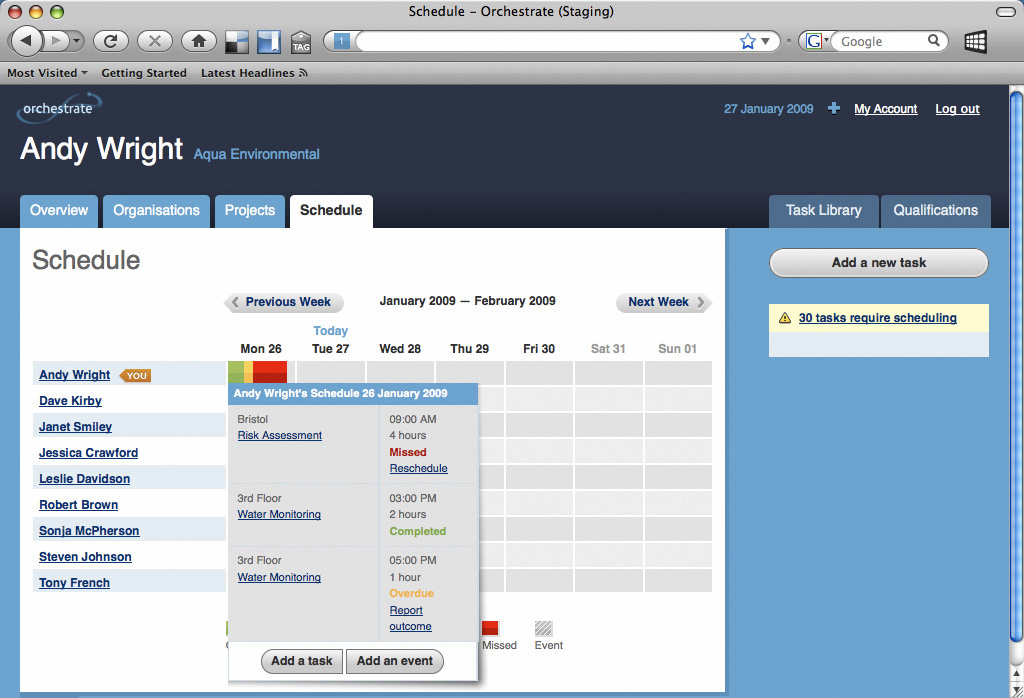This screenshot has height=698, width=1024.
Task: Switch to the Projects tab
Action: [x=249, y=211]
